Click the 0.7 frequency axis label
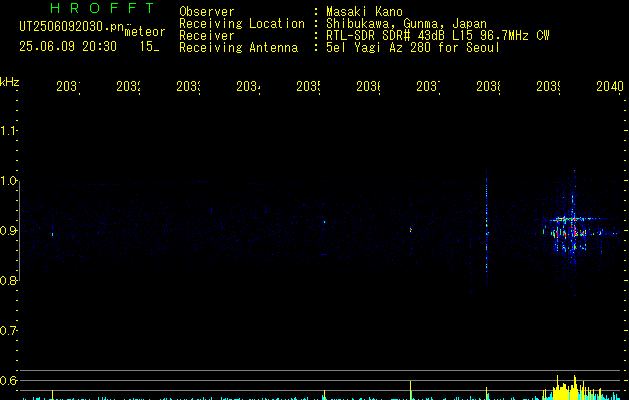The image size is (629, 400). click(8, 331)
